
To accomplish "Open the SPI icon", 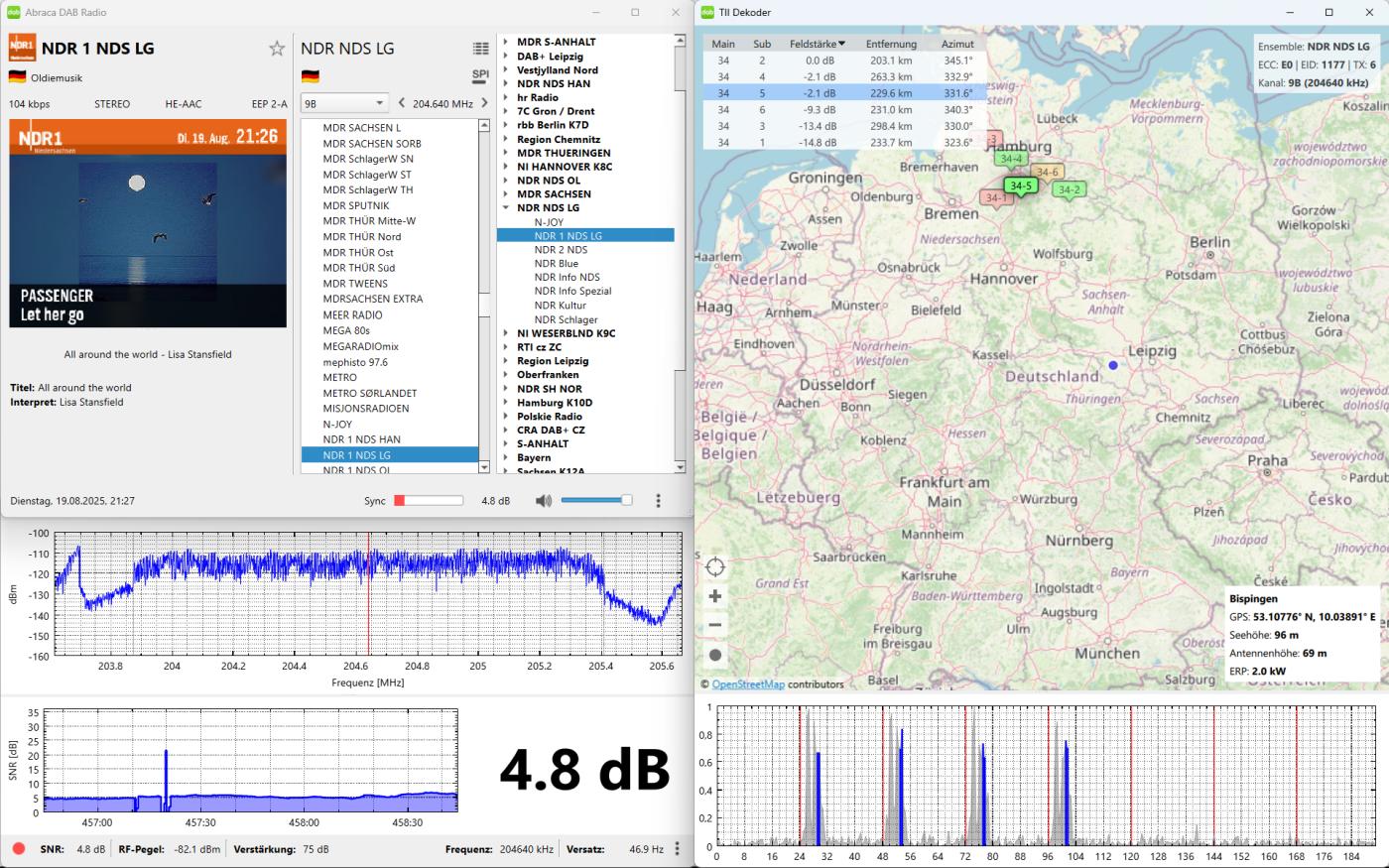I will click(480, 75).
